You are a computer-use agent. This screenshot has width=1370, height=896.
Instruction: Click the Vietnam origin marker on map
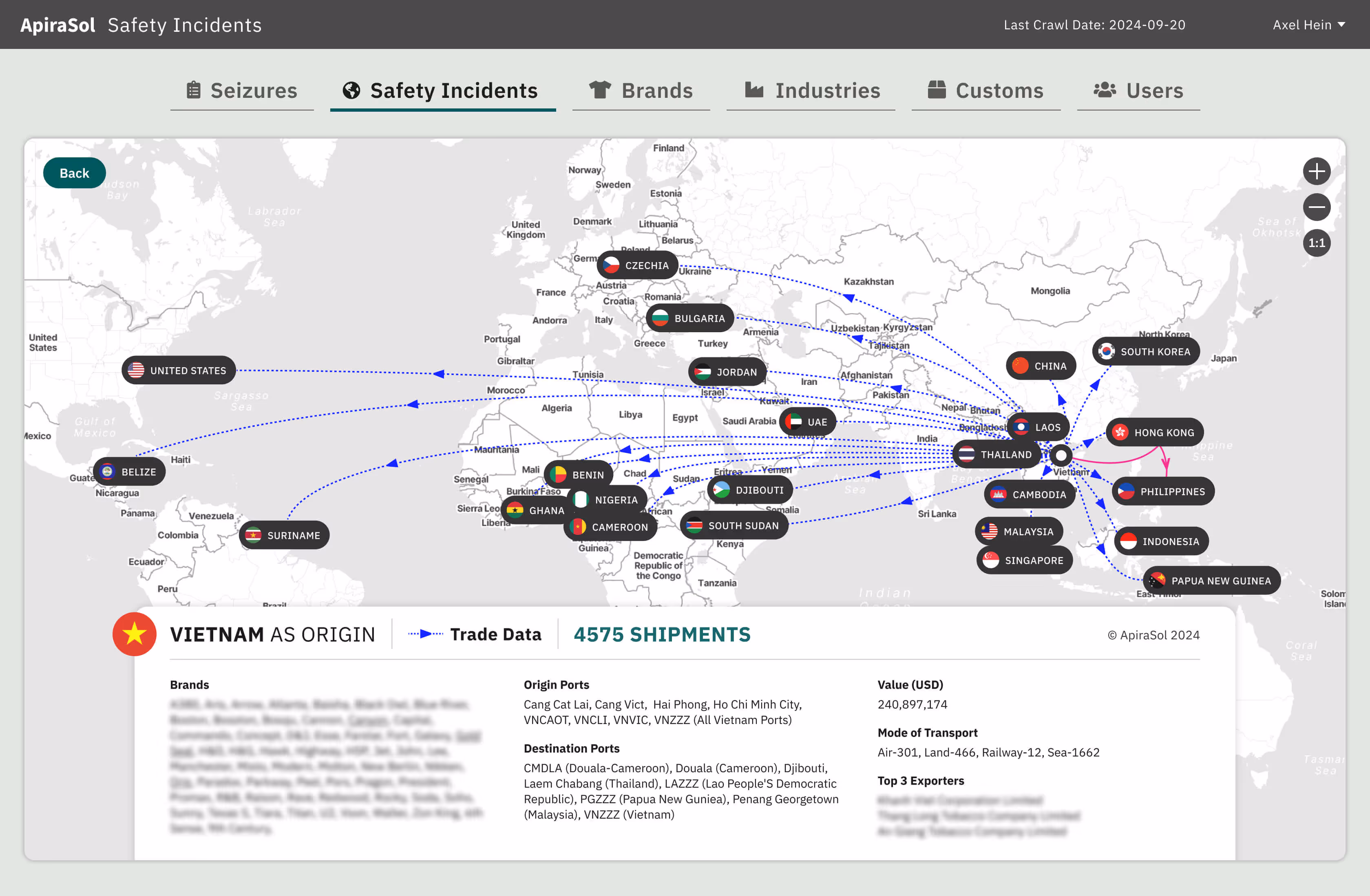click(1060, 455)
